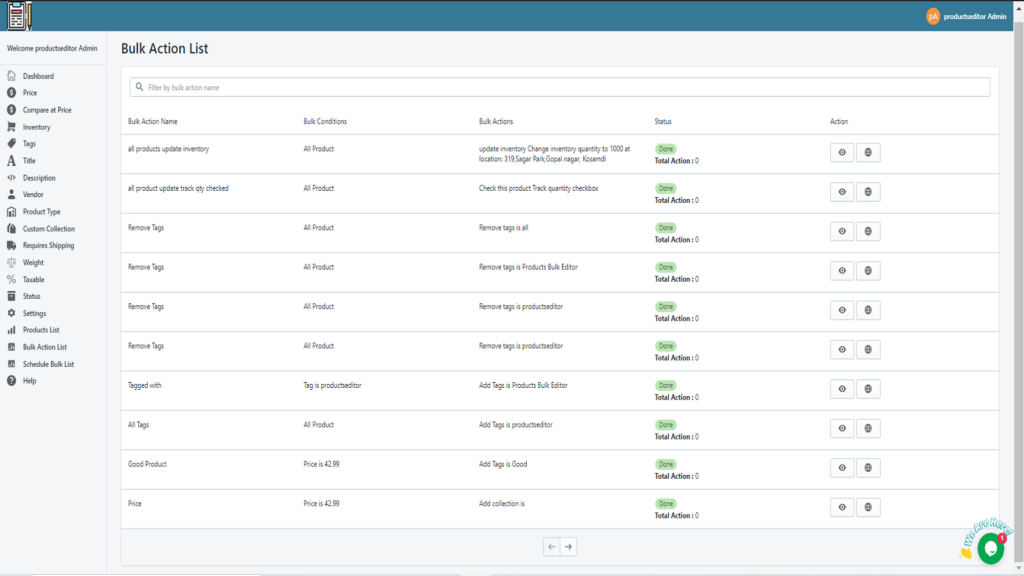Viewport: 1024px width, 576px height.
Task: Click the 'Bulk Action Name' column header
Action: click(x=153, y=121)
